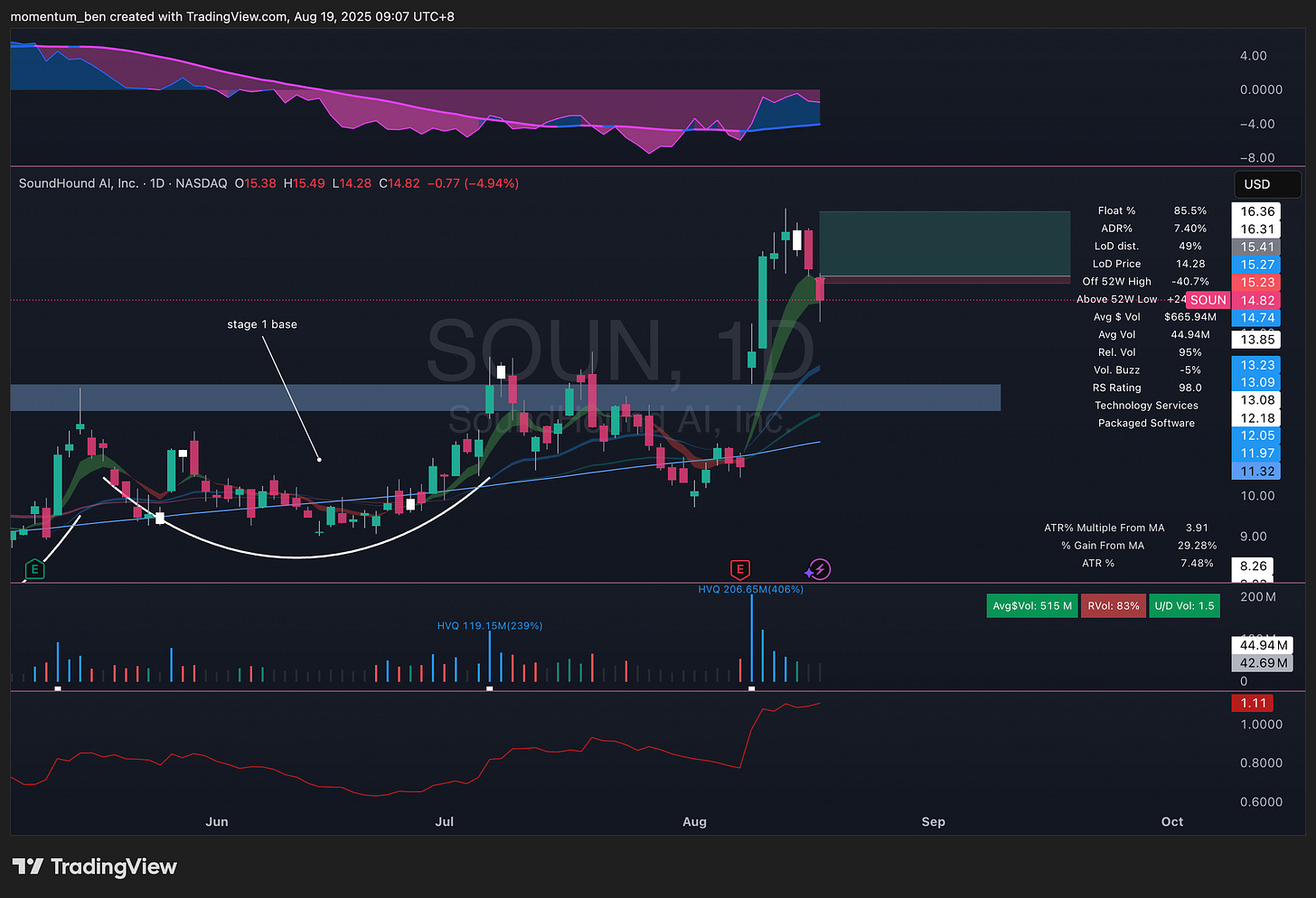Click the Rel. Vol stat label
This screenshot has width=1316, height=898.
click(1116, 352)
